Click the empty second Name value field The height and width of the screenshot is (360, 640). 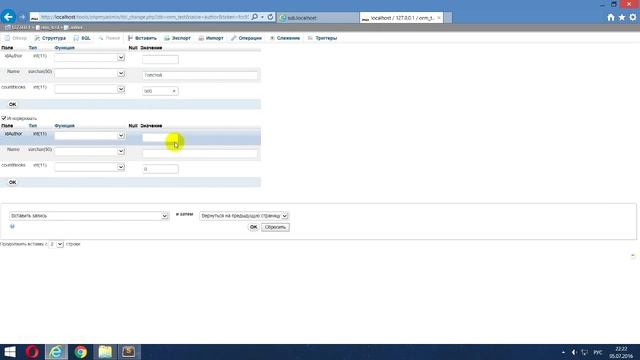pos(200,154)
